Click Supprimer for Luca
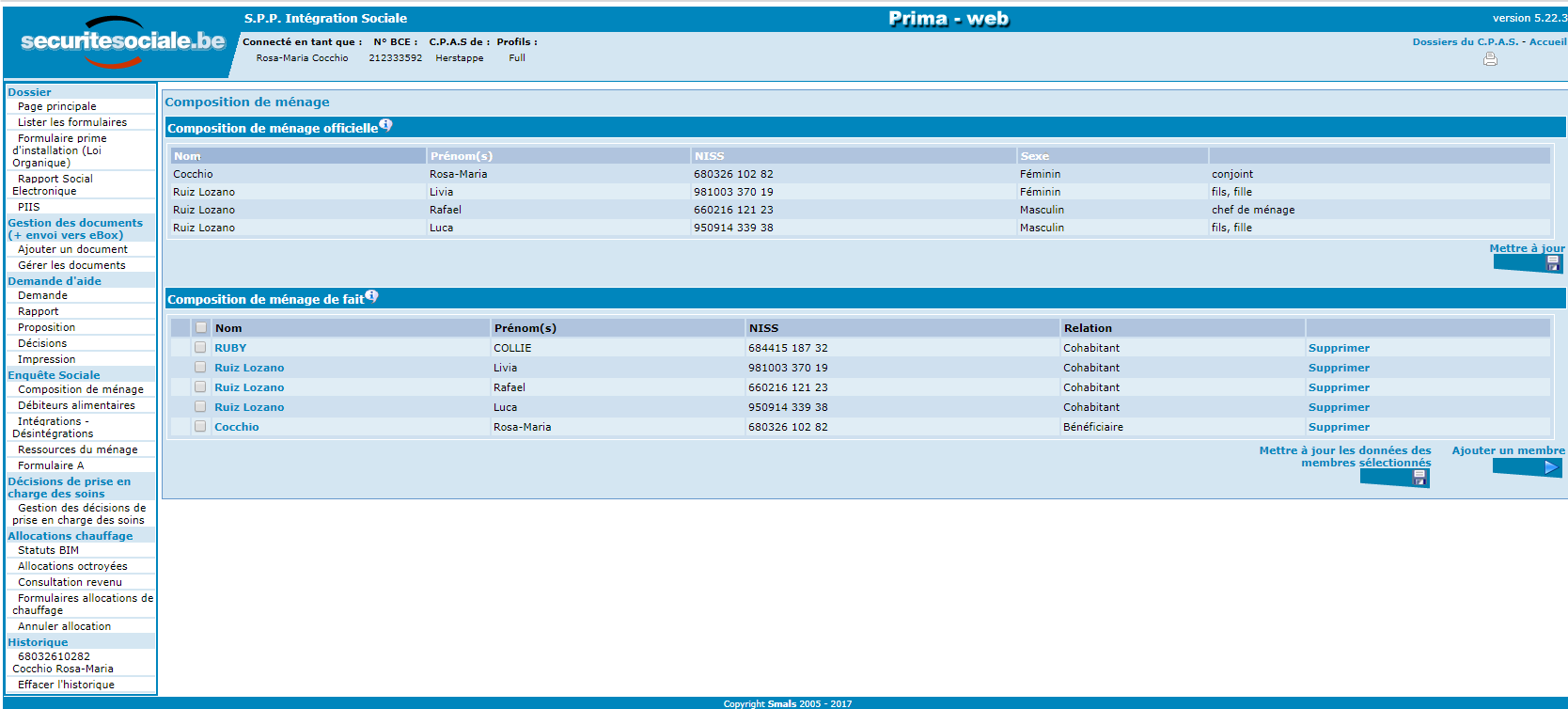This screenshot has width=1568, height=709. click(1339, 407)
